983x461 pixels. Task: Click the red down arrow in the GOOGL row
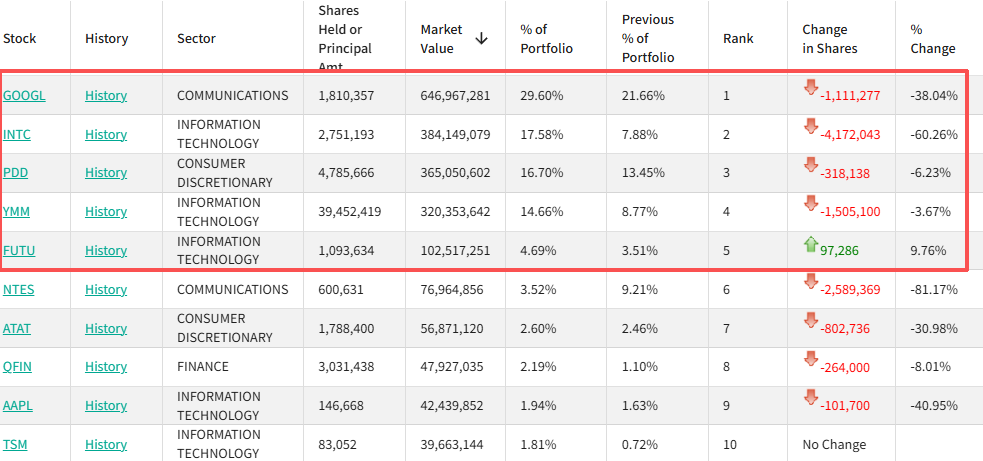click(x=811, y=88)
